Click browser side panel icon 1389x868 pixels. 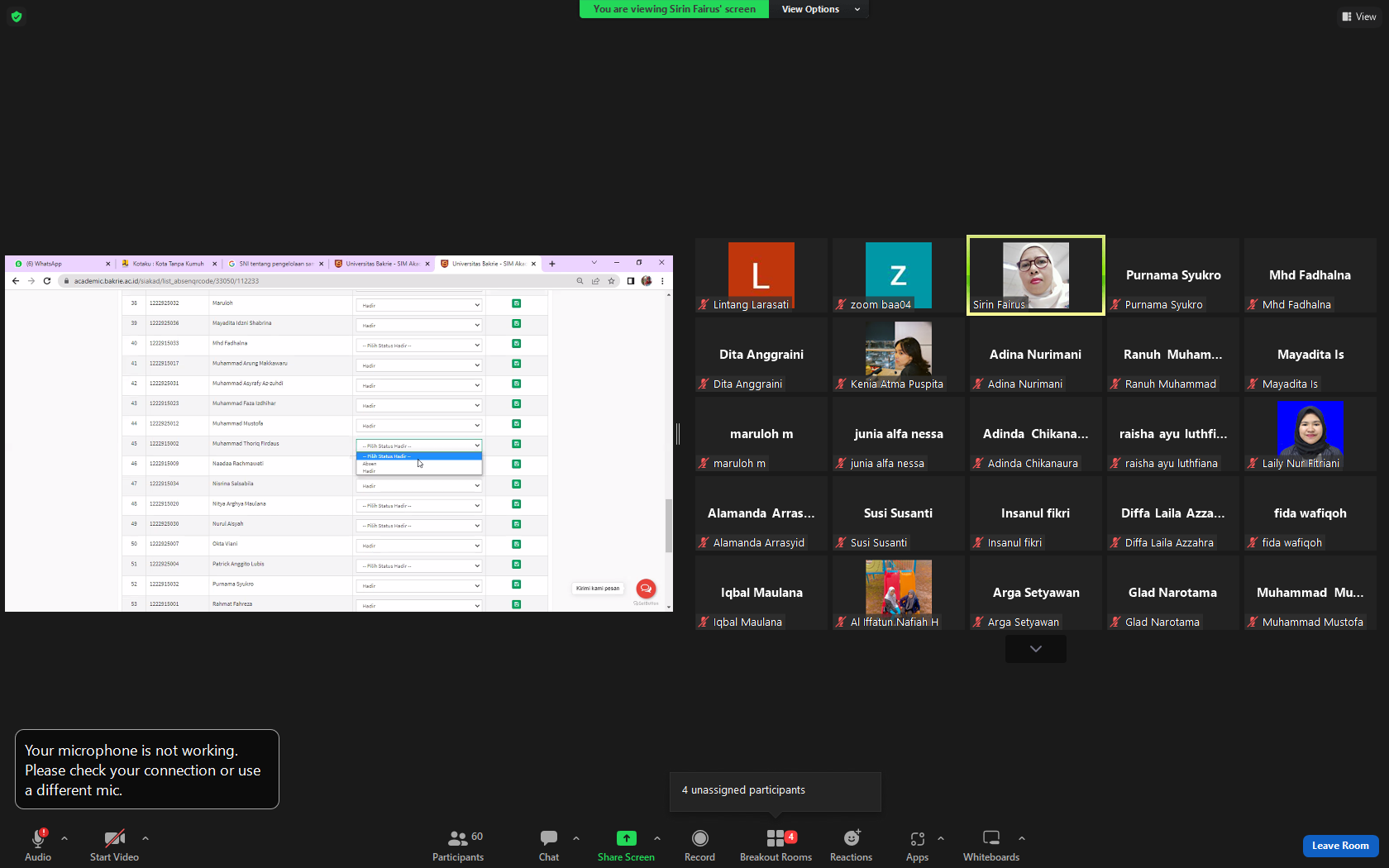(x=630, y=281)
